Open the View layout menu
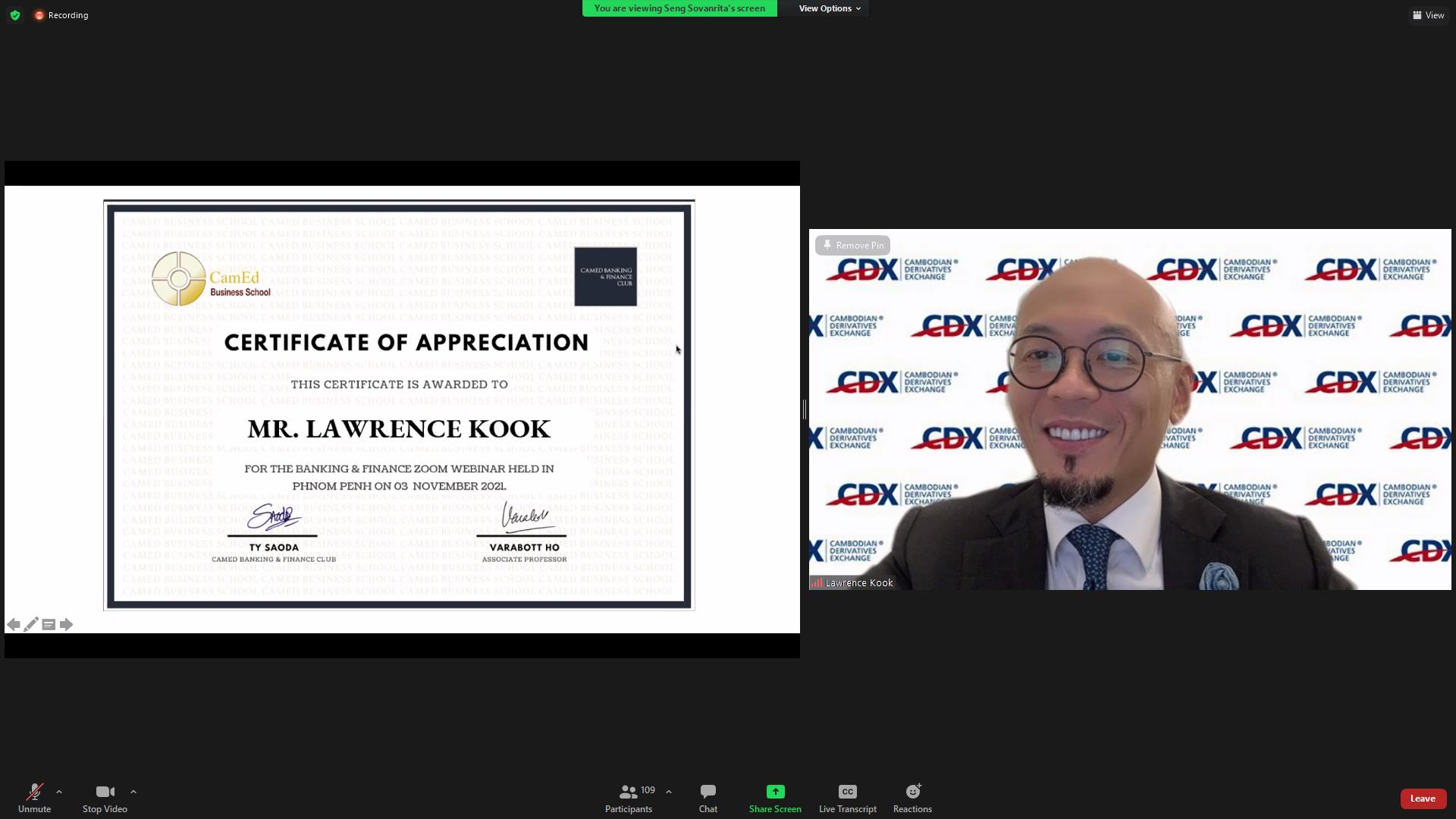Viewport: 1456px width, 819px height. [x=1429, y=15]
